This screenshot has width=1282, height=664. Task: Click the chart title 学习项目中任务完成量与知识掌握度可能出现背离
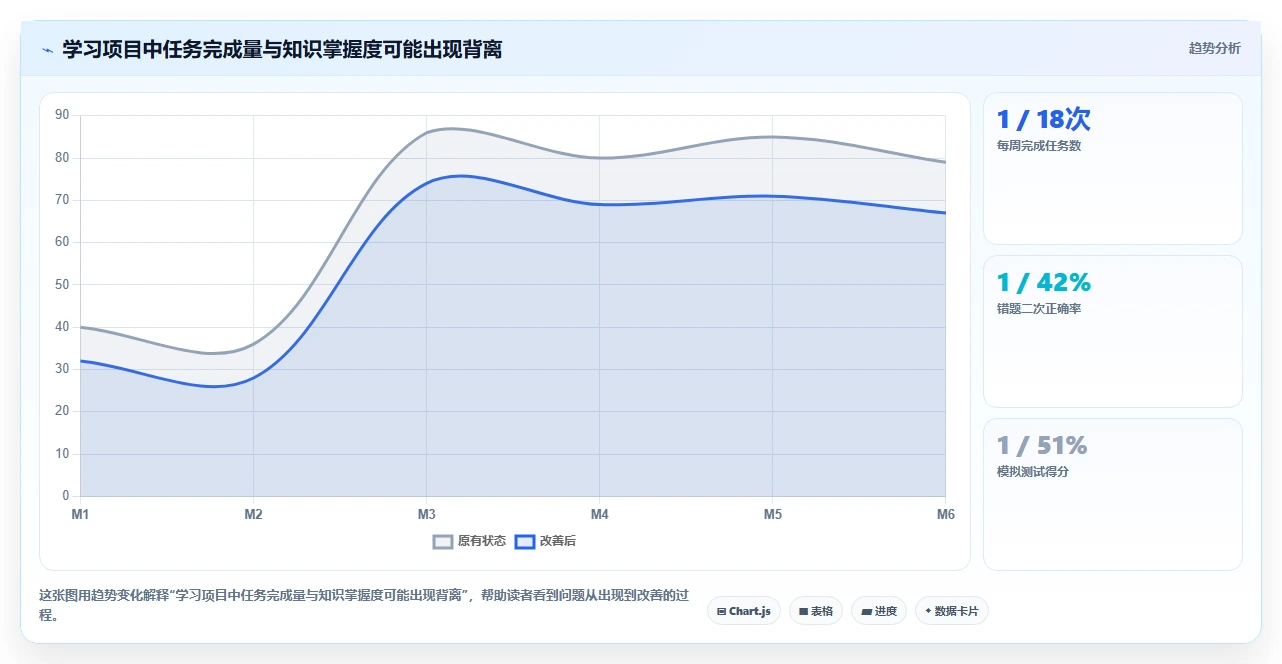(x=282, y=49)
